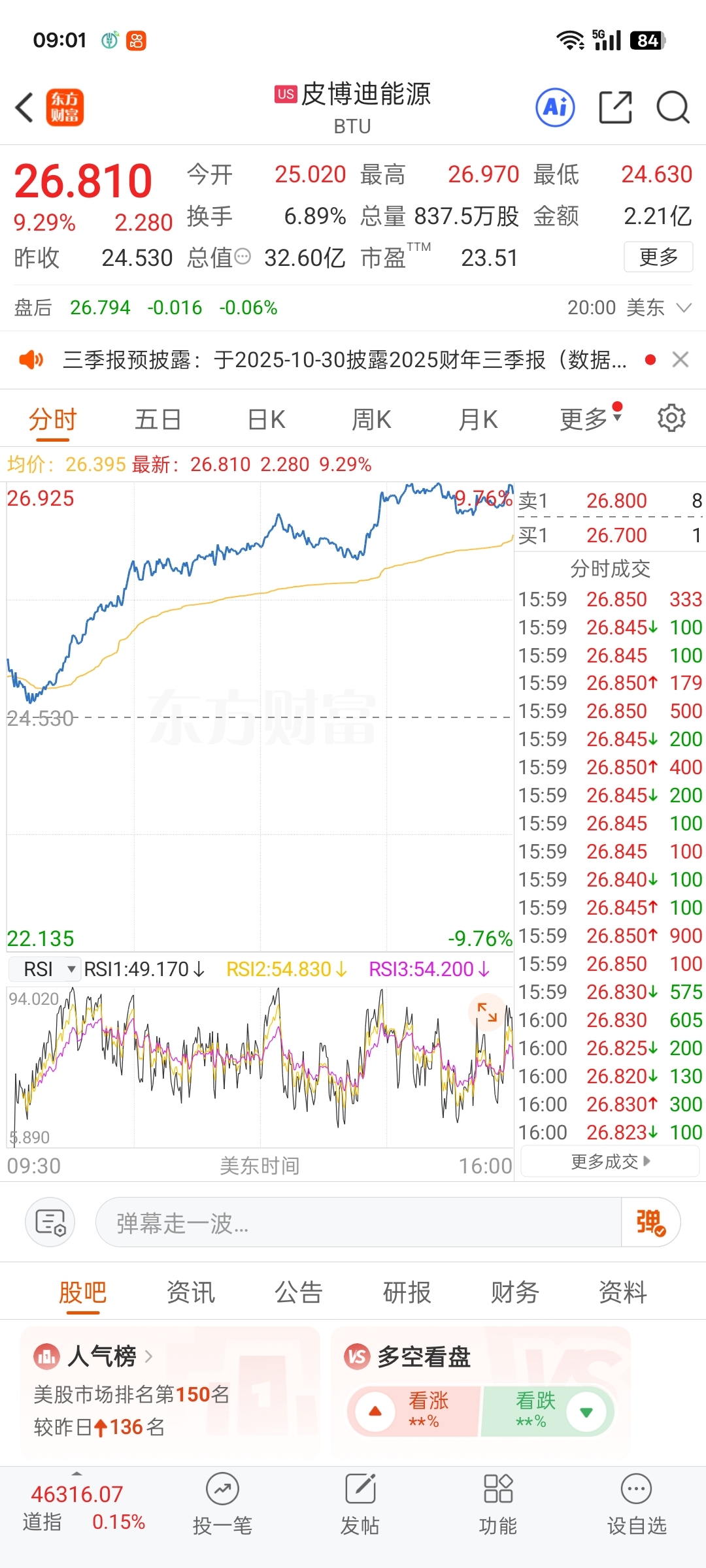Screen dimensions: 706x1568
Task: Expand the RSI chart fullscreen icon
Action: tap(487, 1012)
